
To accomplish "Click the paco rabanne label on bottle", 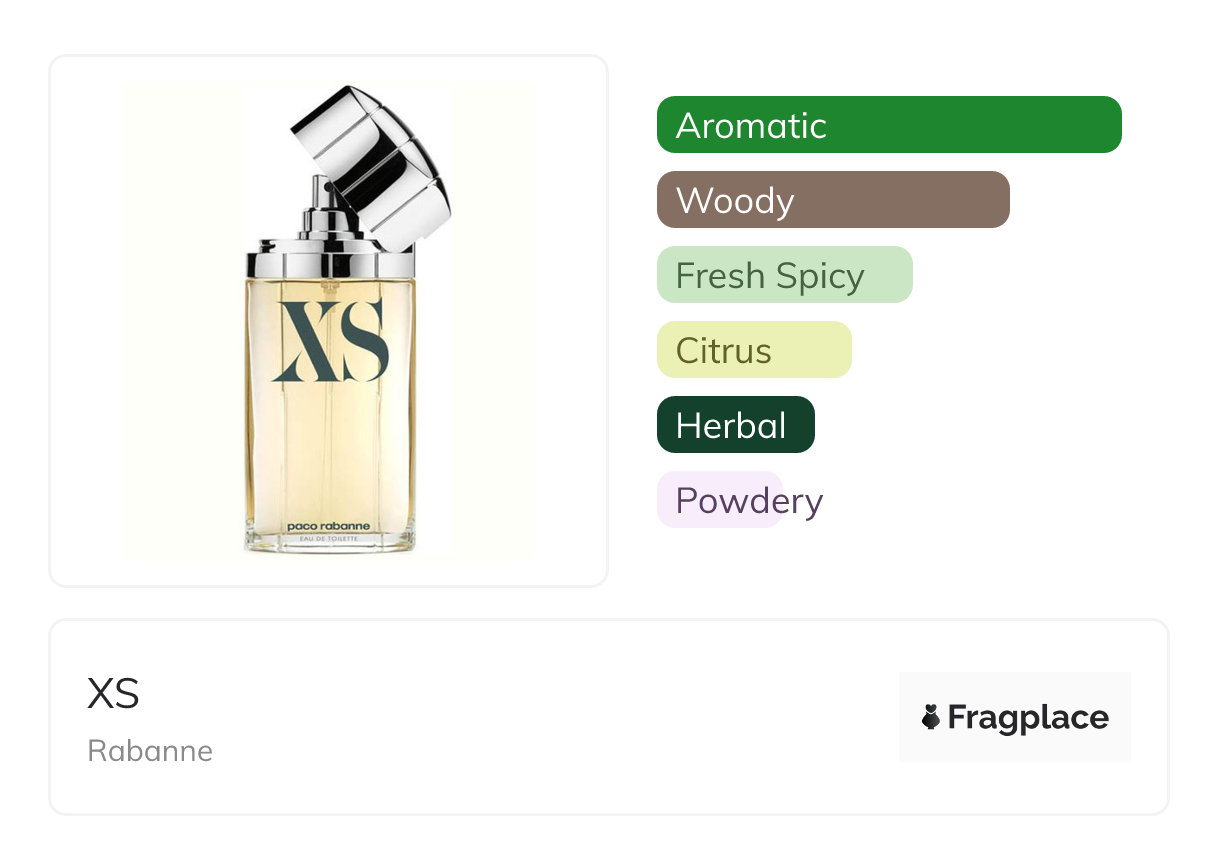I will pos(329,526).
